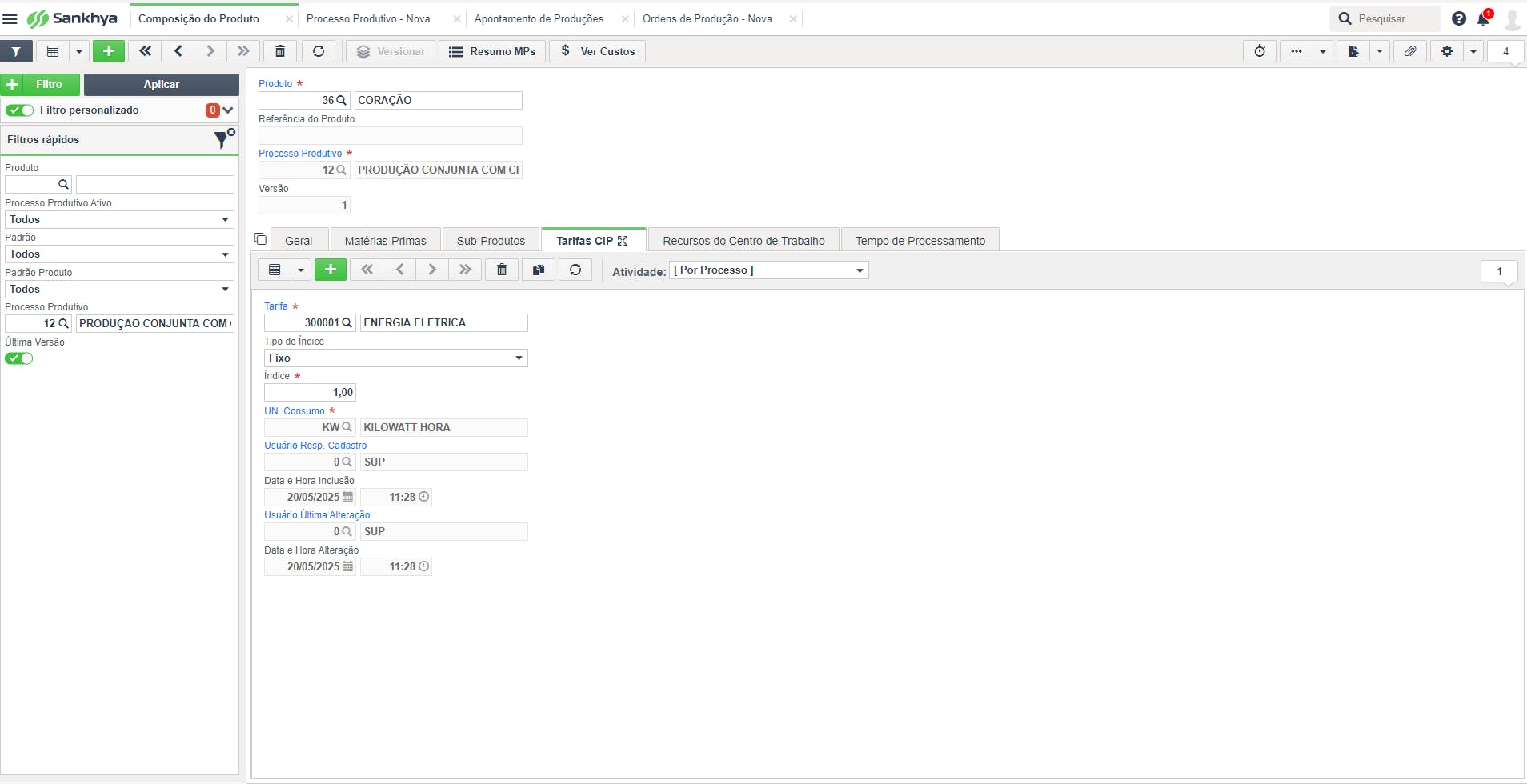The height and width of the screenshot is (784, 1527).
Task: Open the main hamburger menu
Action: tap(10, 18)
